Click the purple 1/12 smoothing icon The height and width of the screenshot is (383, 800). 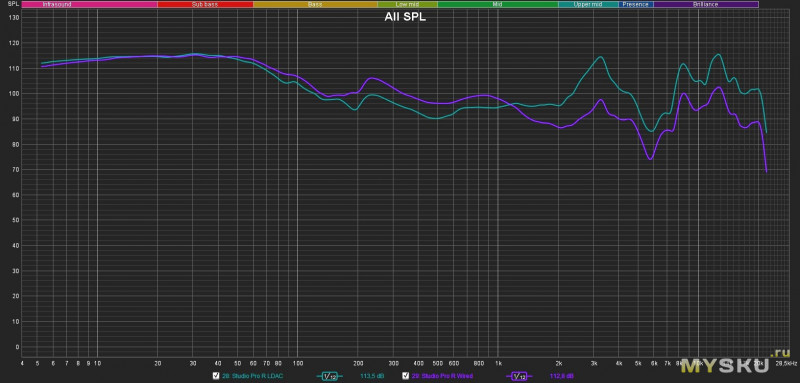(519, 376)
